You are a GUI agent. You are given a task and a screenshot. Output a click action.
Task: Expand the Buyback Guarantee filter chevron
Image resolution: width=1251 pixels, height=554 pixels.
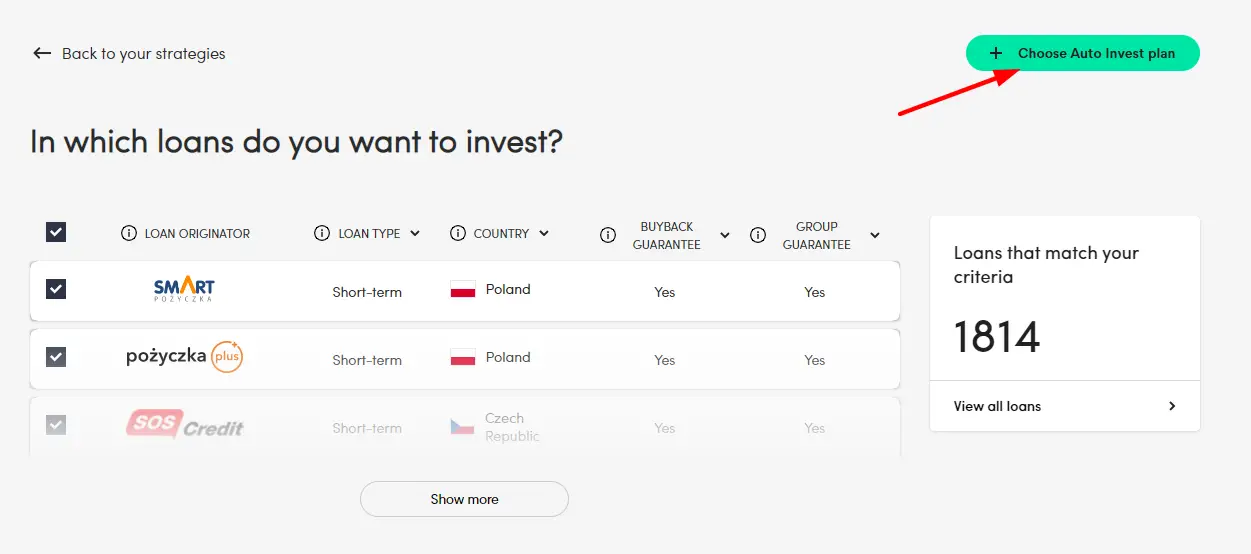tap(725, 235)
